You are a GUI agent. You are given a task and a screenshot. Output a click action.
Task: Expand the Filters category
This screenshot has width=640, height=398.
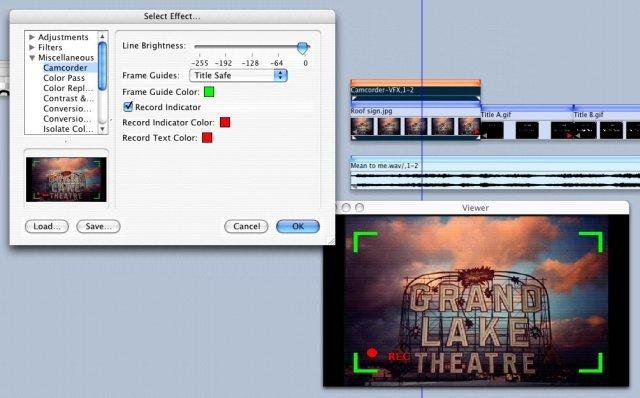[32, 47]
